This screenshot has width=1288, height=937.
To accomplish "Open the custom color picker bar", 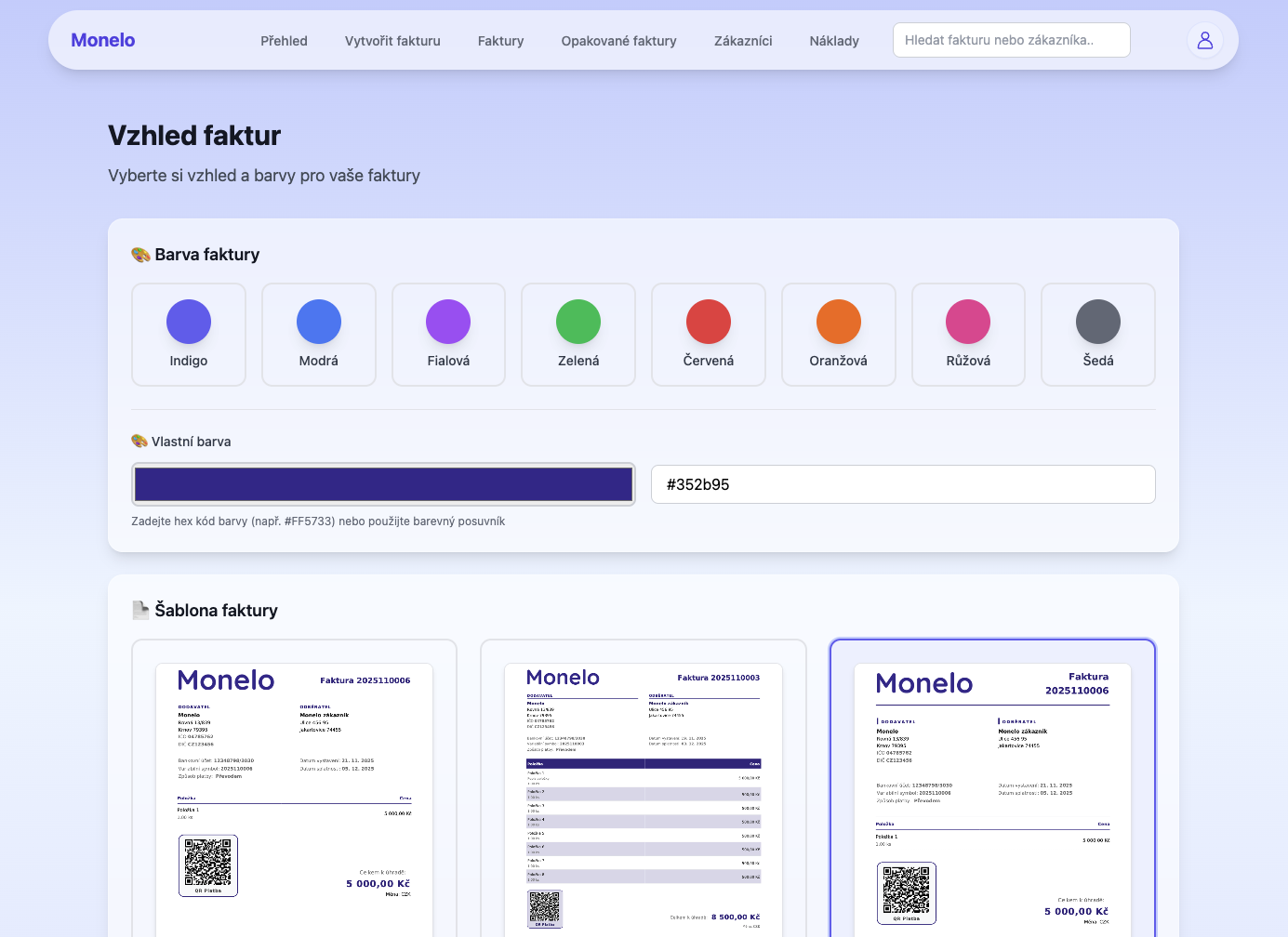I will (x=383, y=484).
